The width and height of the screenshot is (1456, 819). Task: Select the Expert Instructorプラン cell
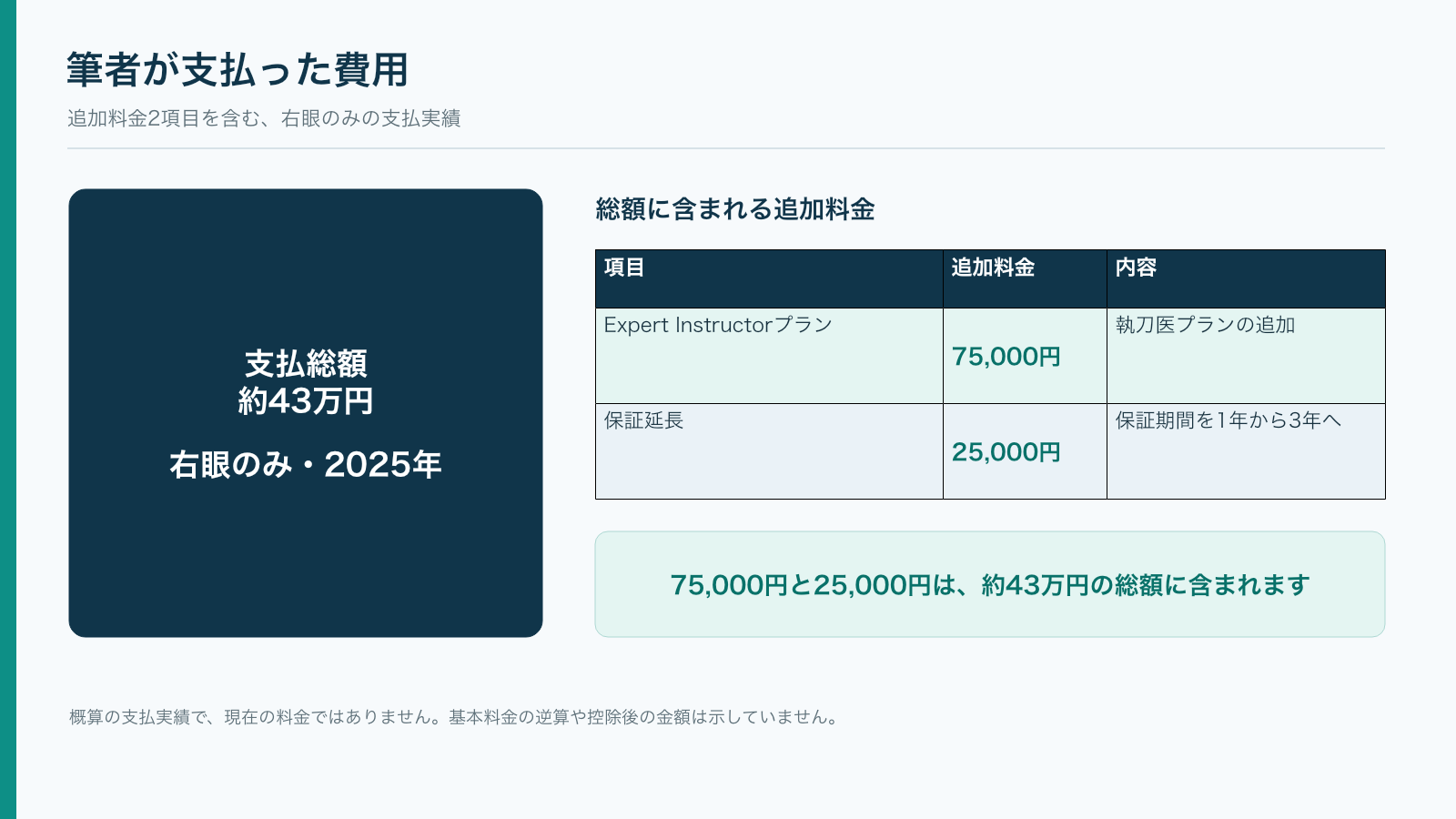coord(769,356)
